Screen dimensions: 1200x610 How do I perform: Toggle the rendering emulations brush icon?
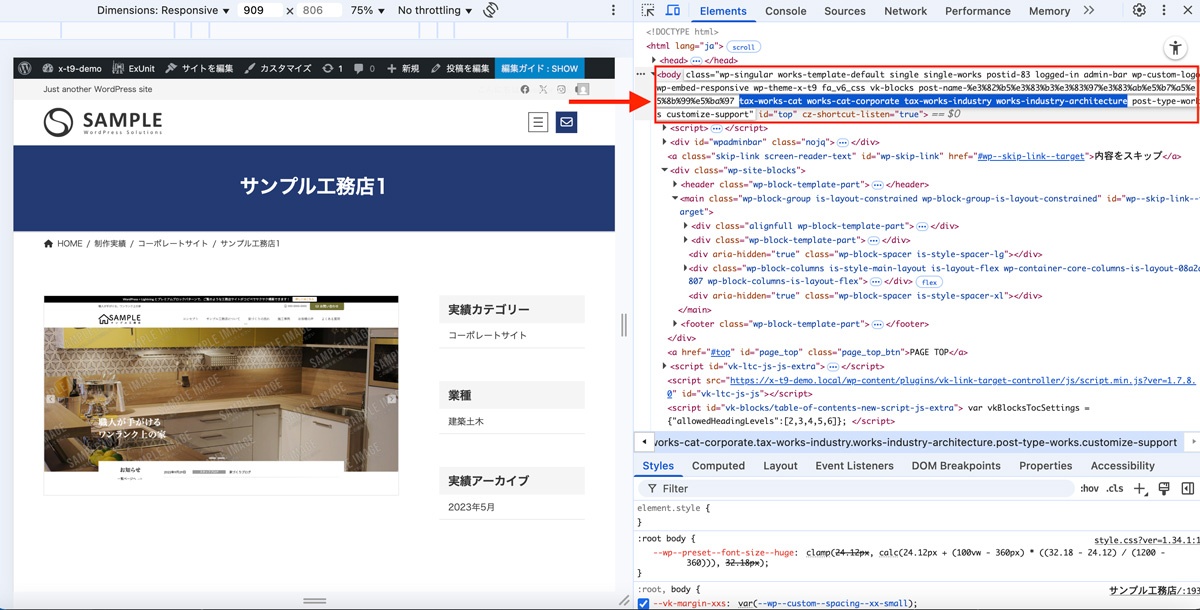[x=1163, y=488]
